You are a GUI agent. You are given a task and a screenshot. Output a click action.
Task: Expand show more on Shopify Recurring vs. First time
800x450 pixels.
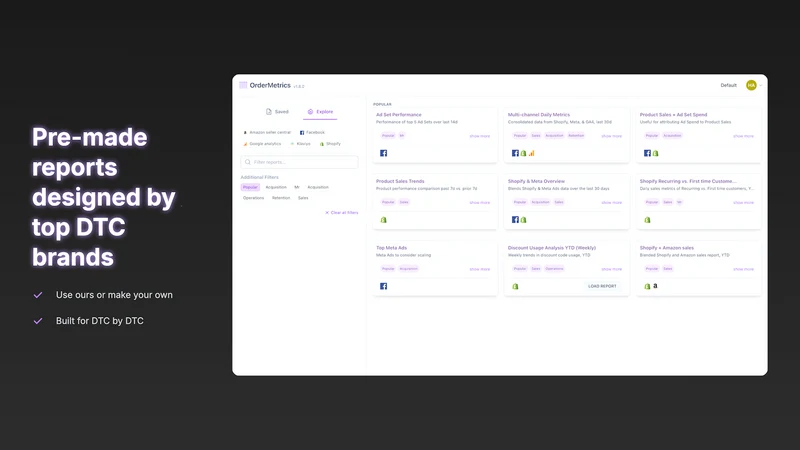(x=743, y=203)
